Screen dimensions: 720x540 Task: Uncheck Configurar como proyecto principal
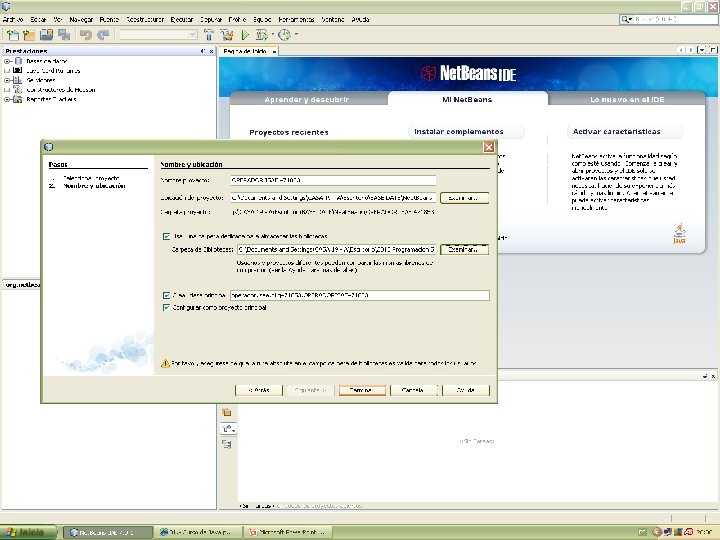166,307
